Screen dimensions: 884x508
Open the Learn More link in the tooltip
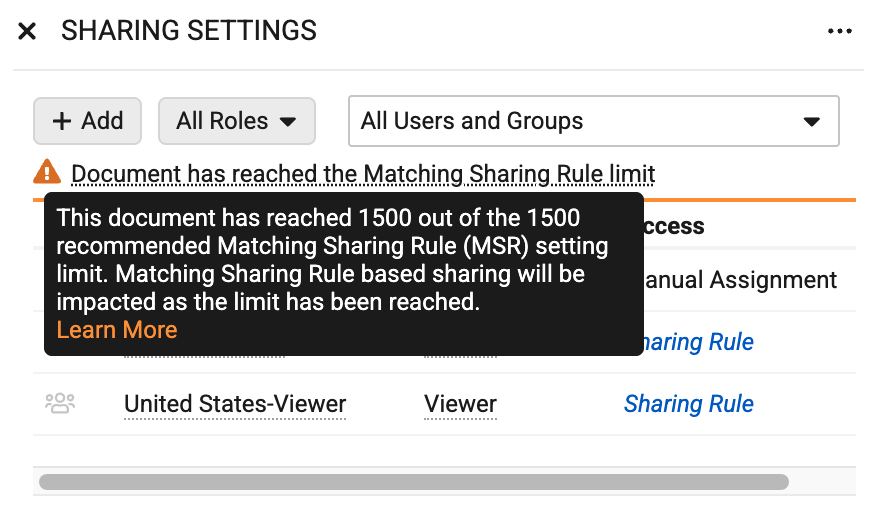click(x=117, y=330)
